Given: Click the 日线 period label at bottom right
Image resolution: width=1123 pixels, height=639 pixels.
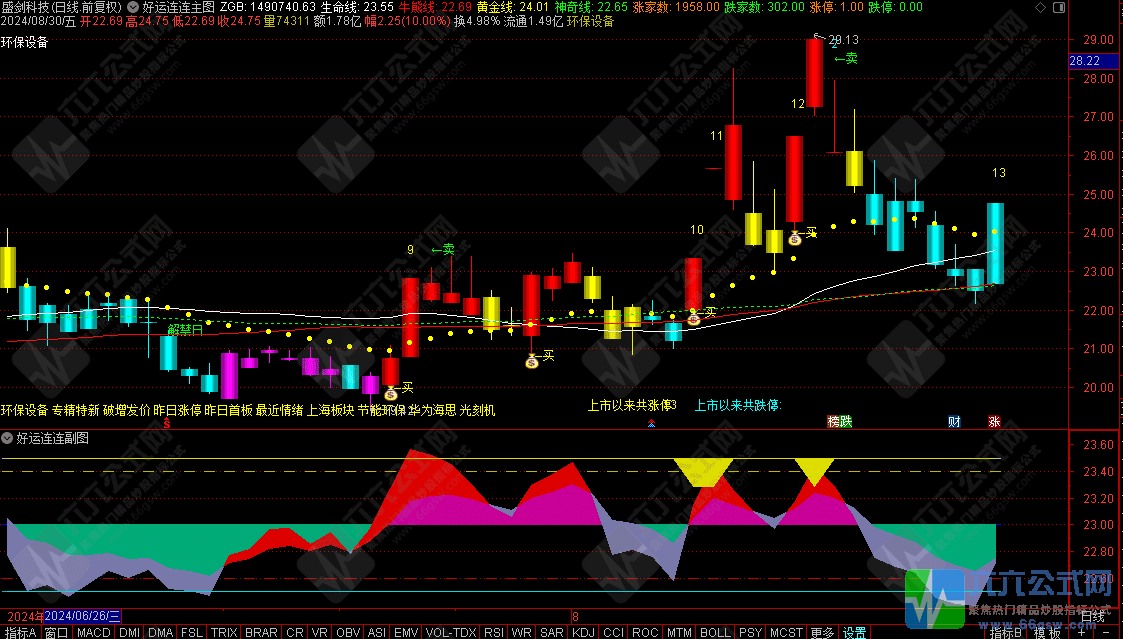Looking at the screenshot, I should click(1092, 617).
